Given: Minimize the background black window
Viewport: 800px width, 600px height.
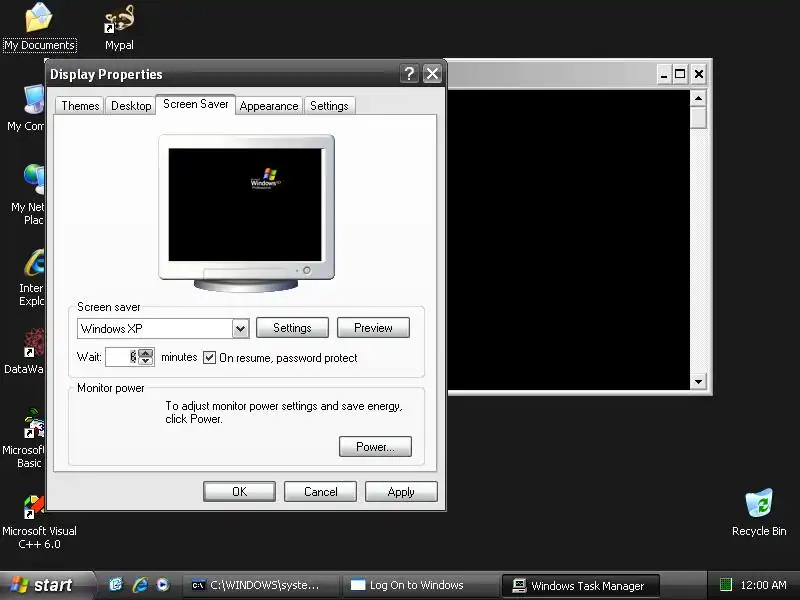Looking at the screenshot, I should tap(663, 74).
